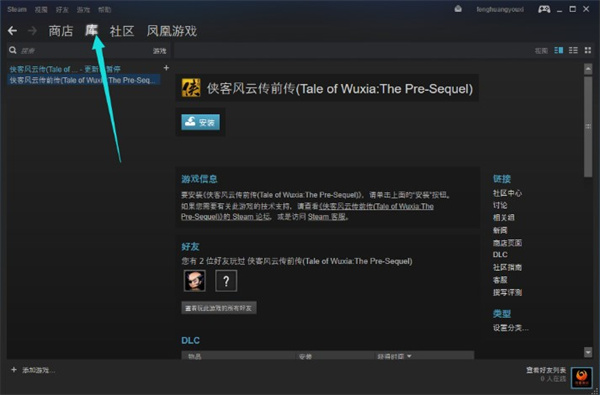Viewport: 600px width, 395px height.
Task: Open the 商店 tab
Action: click(x=60, y=31)
